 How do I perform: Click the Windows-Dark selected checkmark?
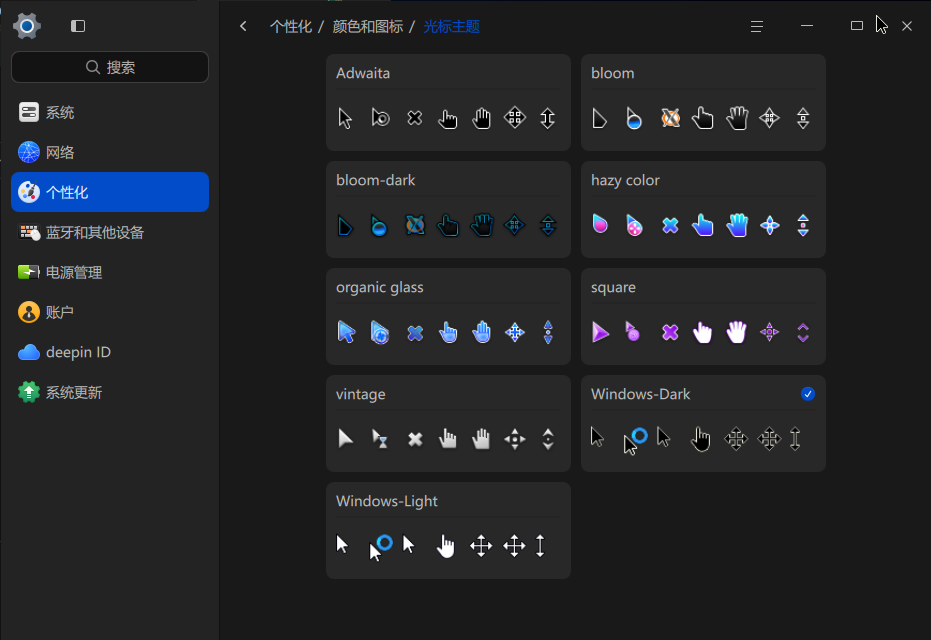pyautogui.click(x=808, y=394)
